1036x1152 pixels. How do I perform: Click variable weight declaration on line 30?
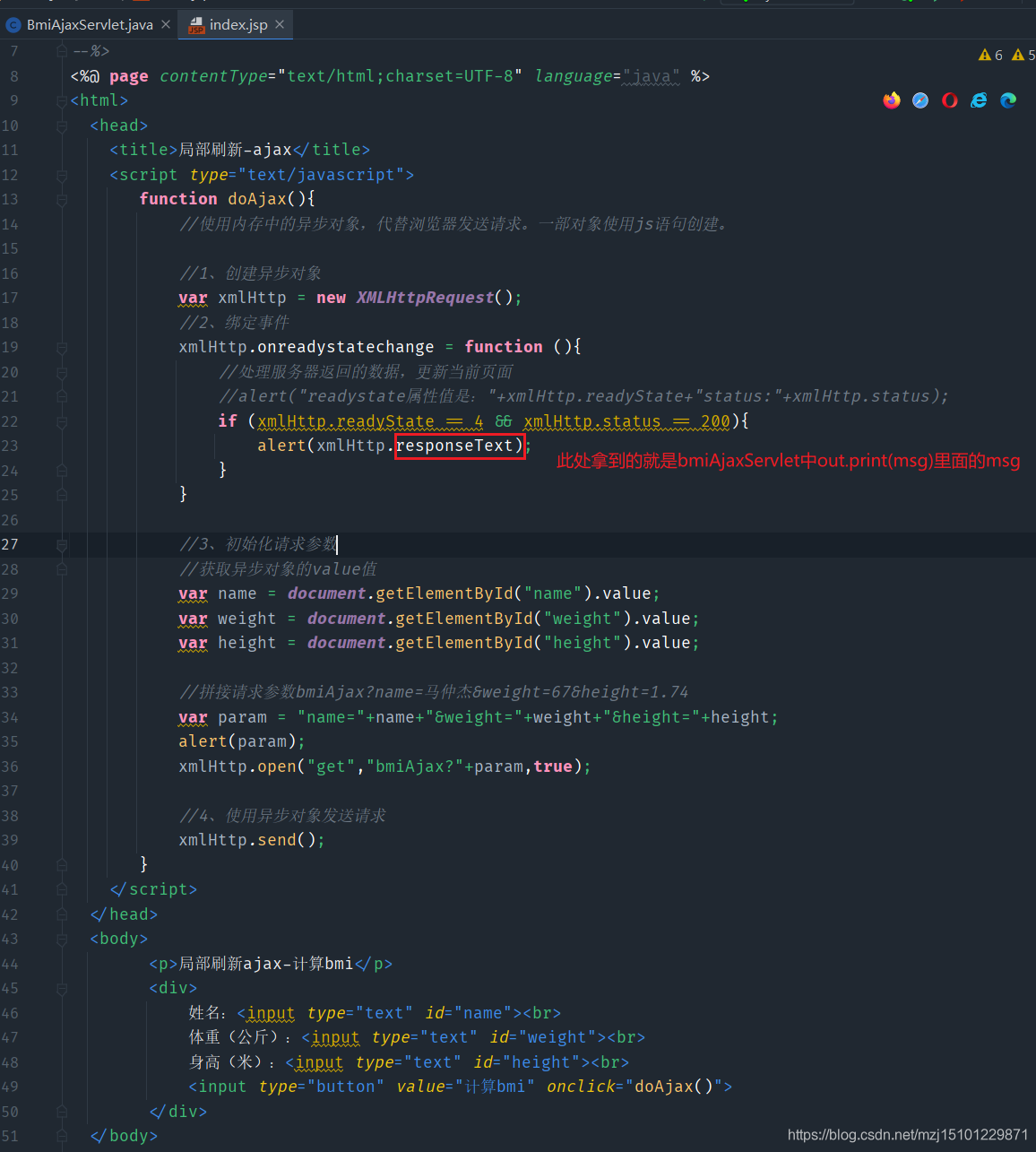(247, 619)
